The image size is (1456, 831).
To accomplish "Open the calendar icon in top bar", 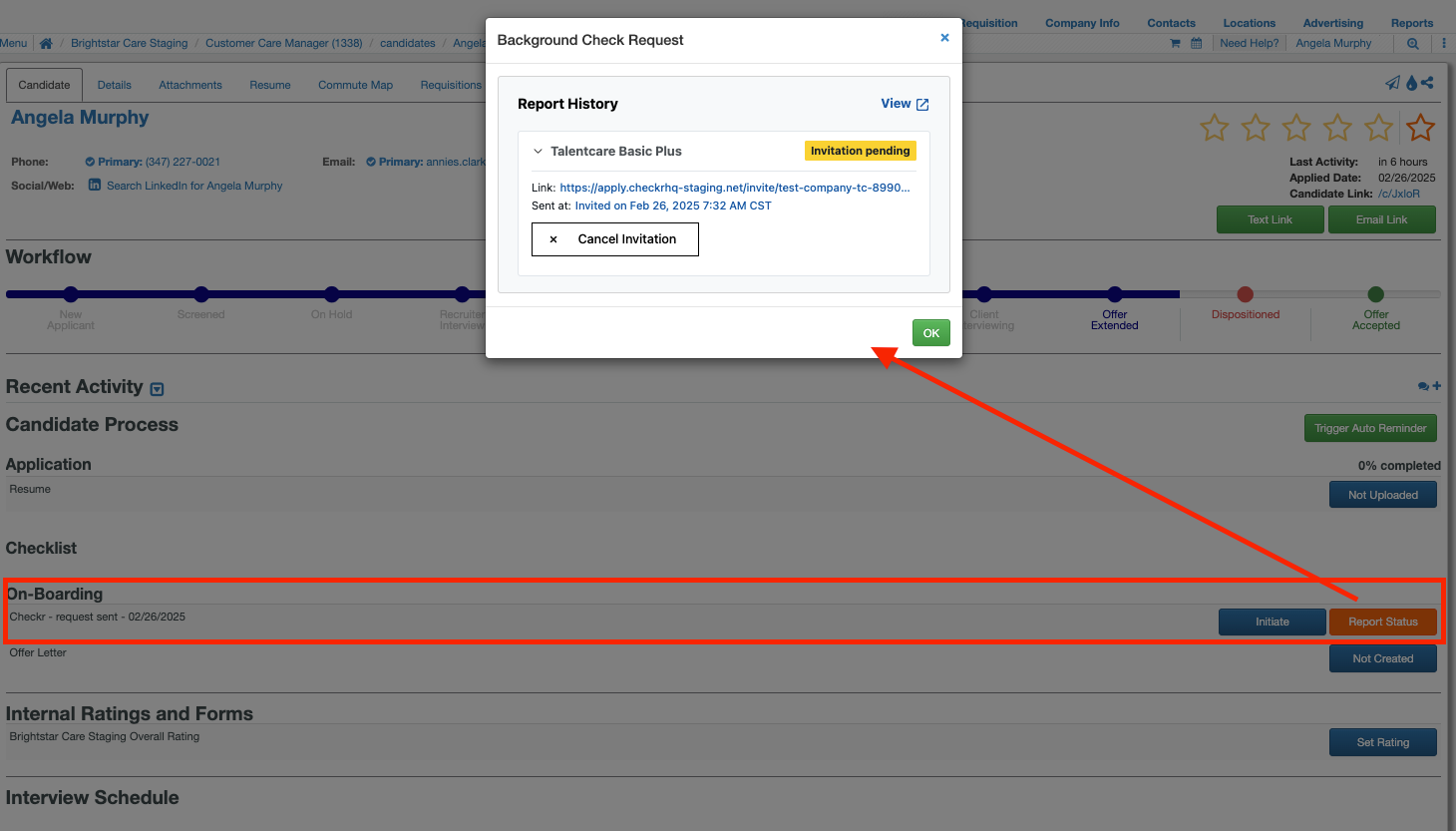I will [x=1196, y=43].
